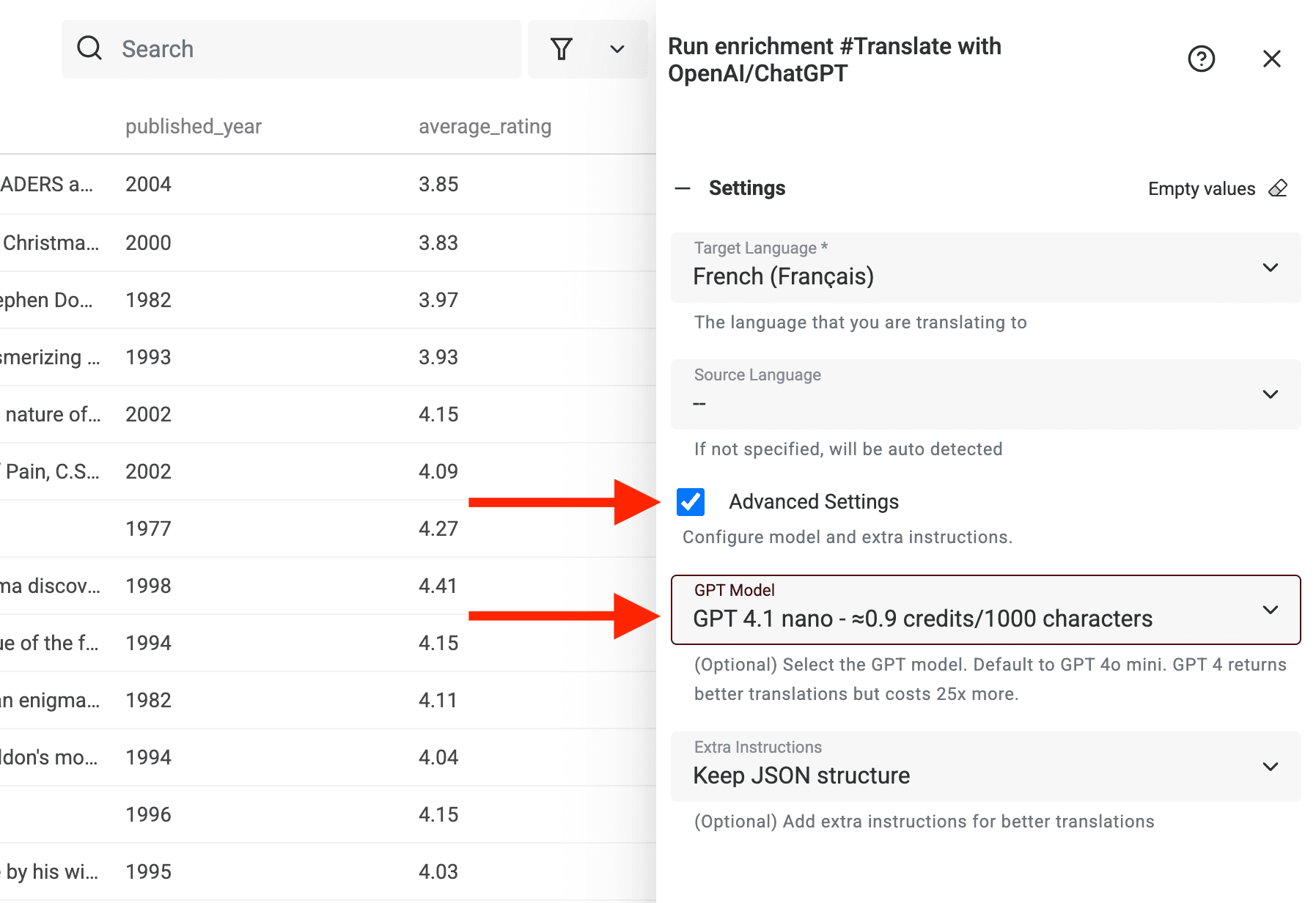Select the average_rating column header
Viewport: 1316px width, 903px height.
pyautogui.click(x=485, y=126)
